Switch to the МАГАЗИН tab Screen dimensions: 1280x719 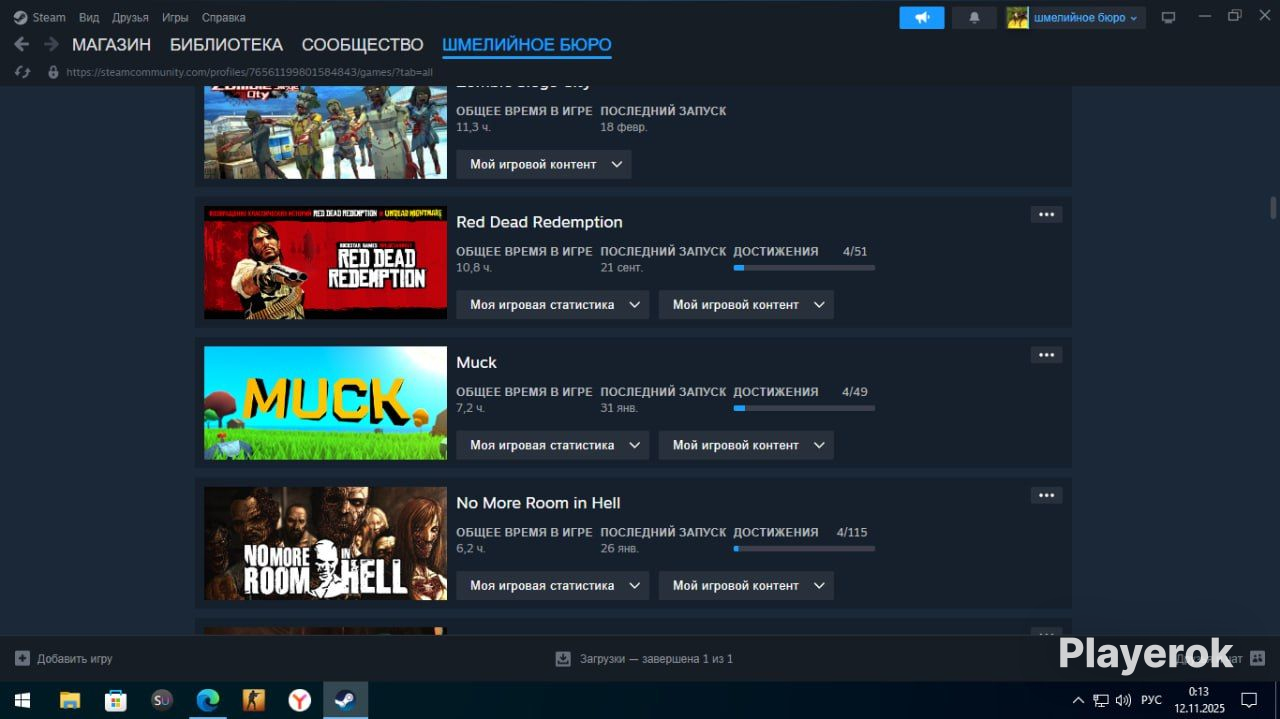111,45
